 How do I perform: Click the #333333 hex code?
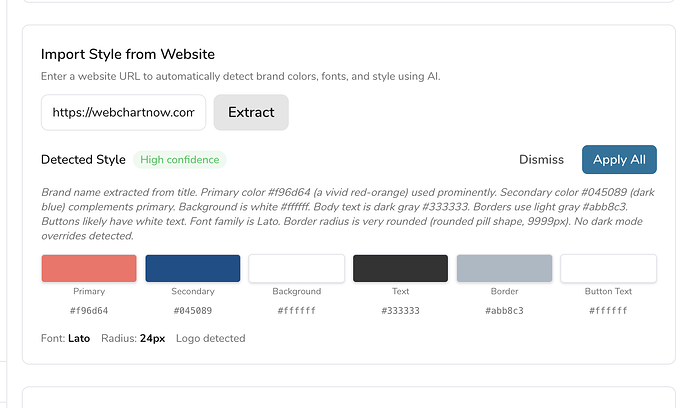coord(400,311)
